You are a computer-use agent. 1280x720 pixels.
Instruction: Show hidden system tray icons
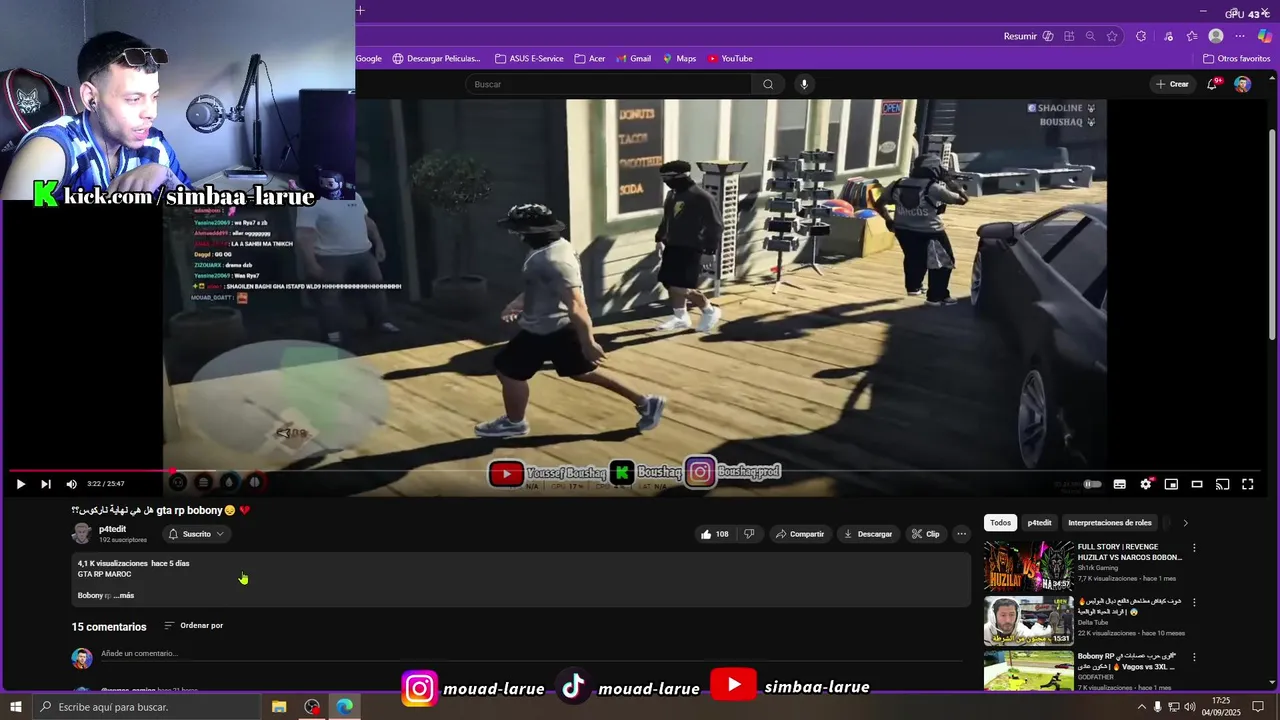coord(1141,707)
